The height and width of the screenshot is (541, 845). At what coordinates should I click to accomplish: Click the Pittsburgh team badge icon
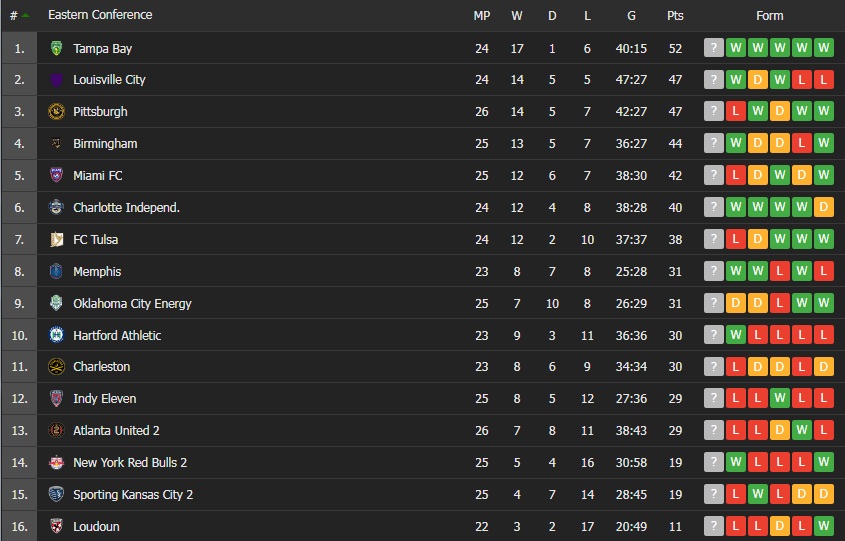(56, 112)
